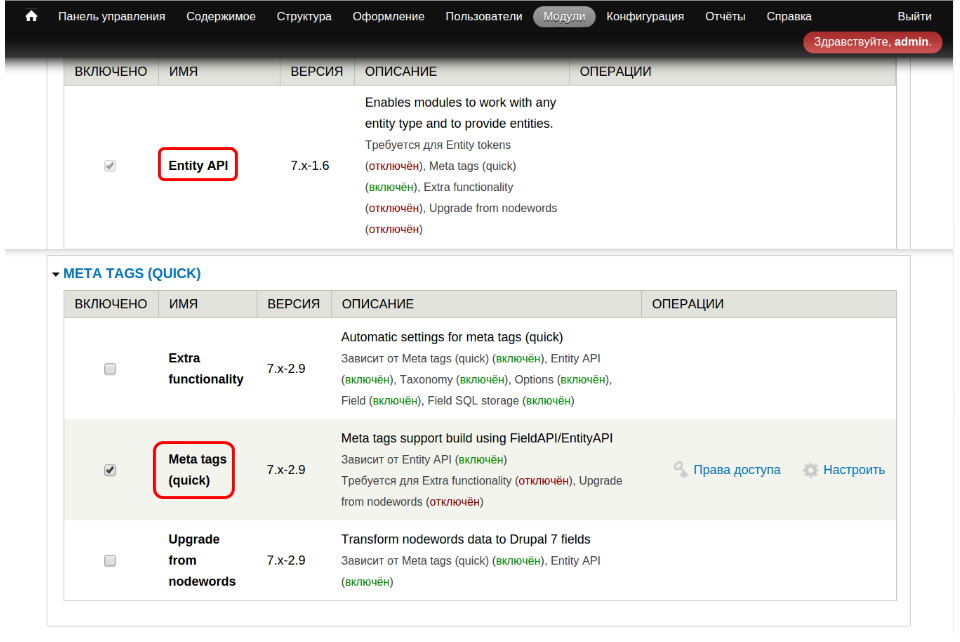Click the gear icon beside Настроить

pos(811,470)
